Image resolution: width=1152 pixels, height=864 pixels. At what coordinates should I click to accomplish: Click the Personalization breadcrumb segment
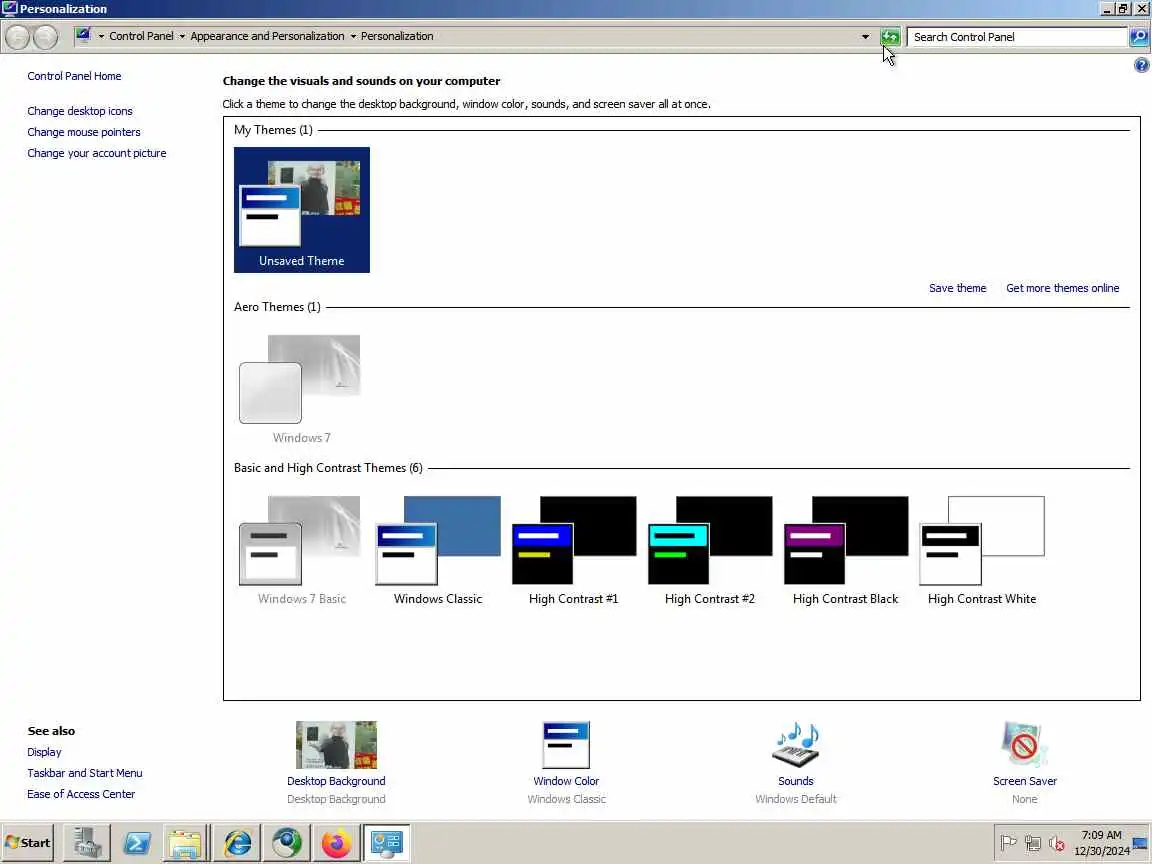[x=397, y=36]
